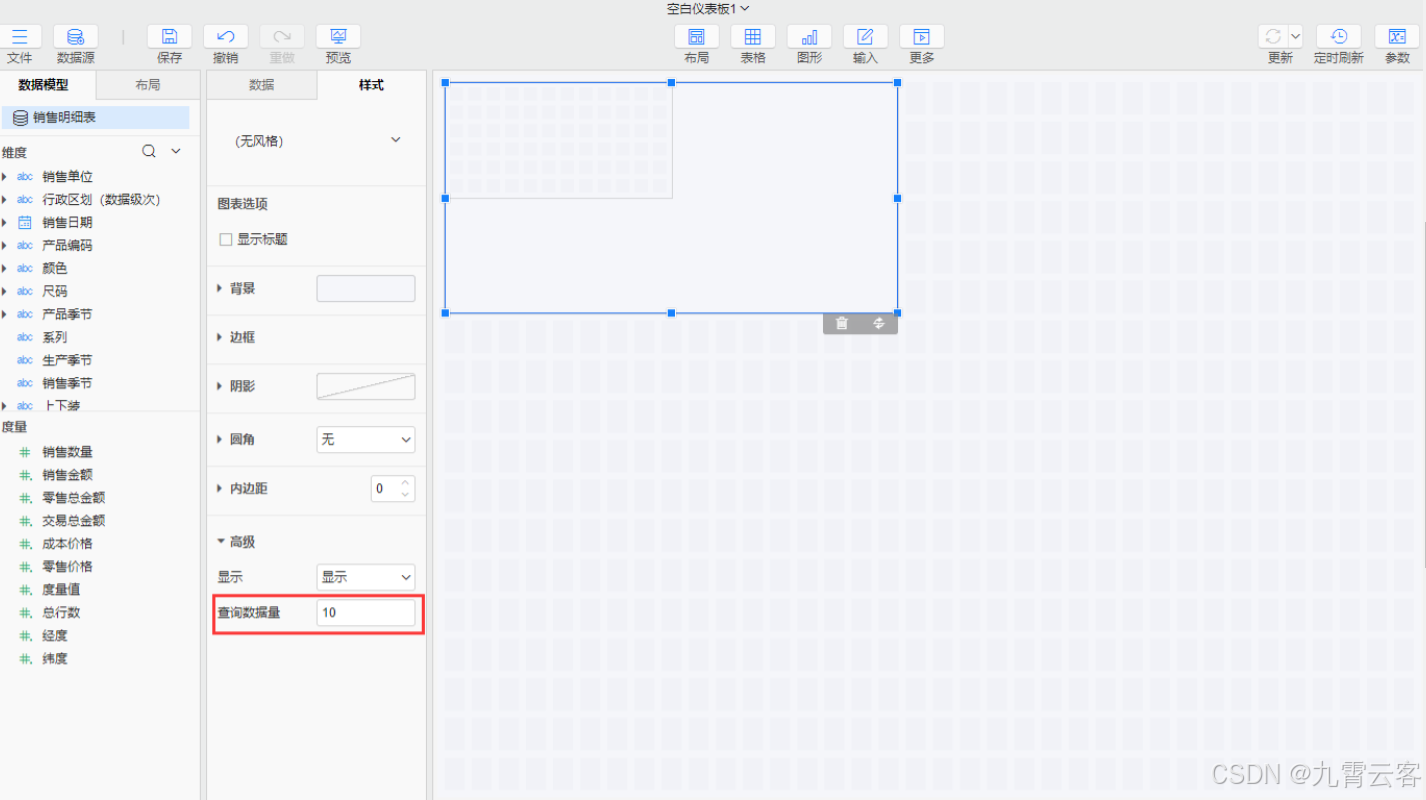Screen dimensions: 1426x800
Task: Switch to the 数据 tab
Action: [262, 85]
